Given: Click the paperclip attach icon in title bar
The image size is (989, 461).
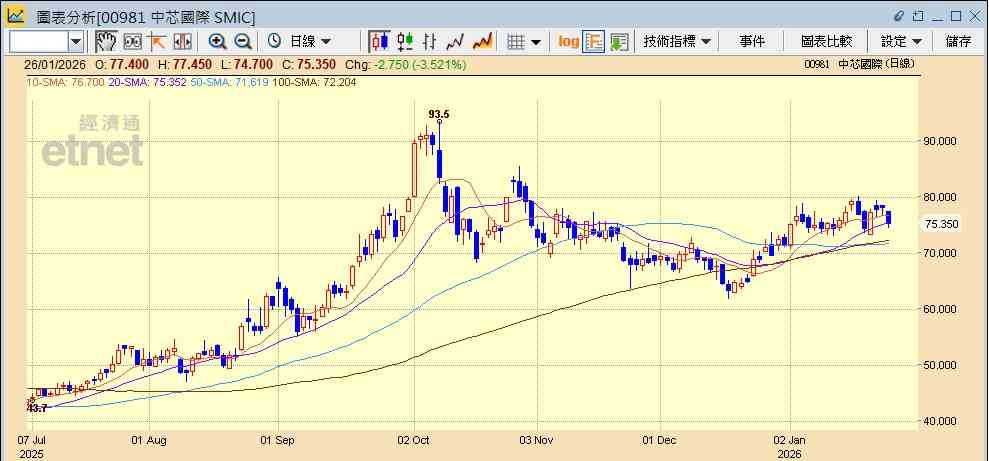Looking at the screenshot, I should coord(899,16).
